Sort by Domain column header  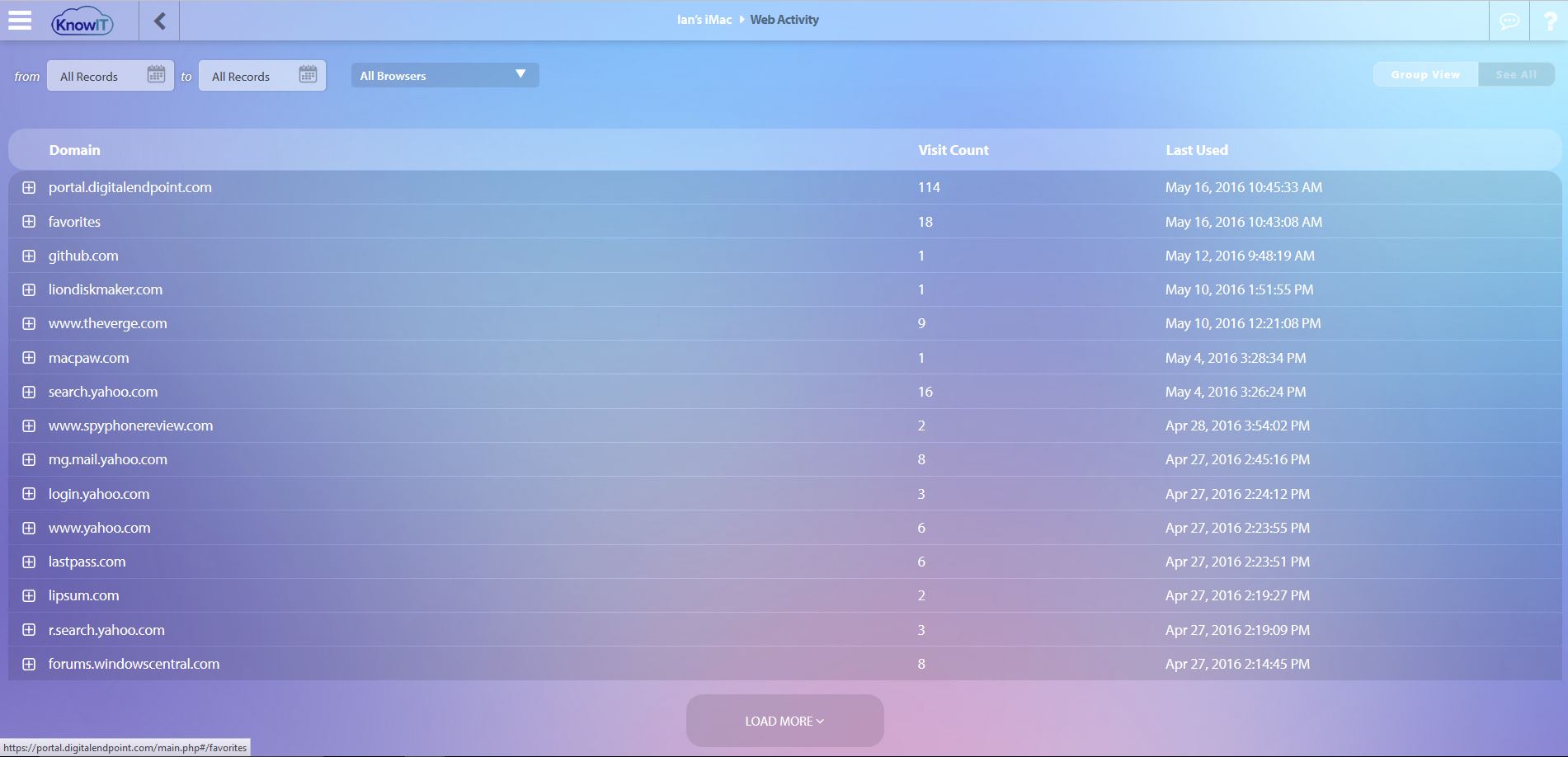click(74, 150)
